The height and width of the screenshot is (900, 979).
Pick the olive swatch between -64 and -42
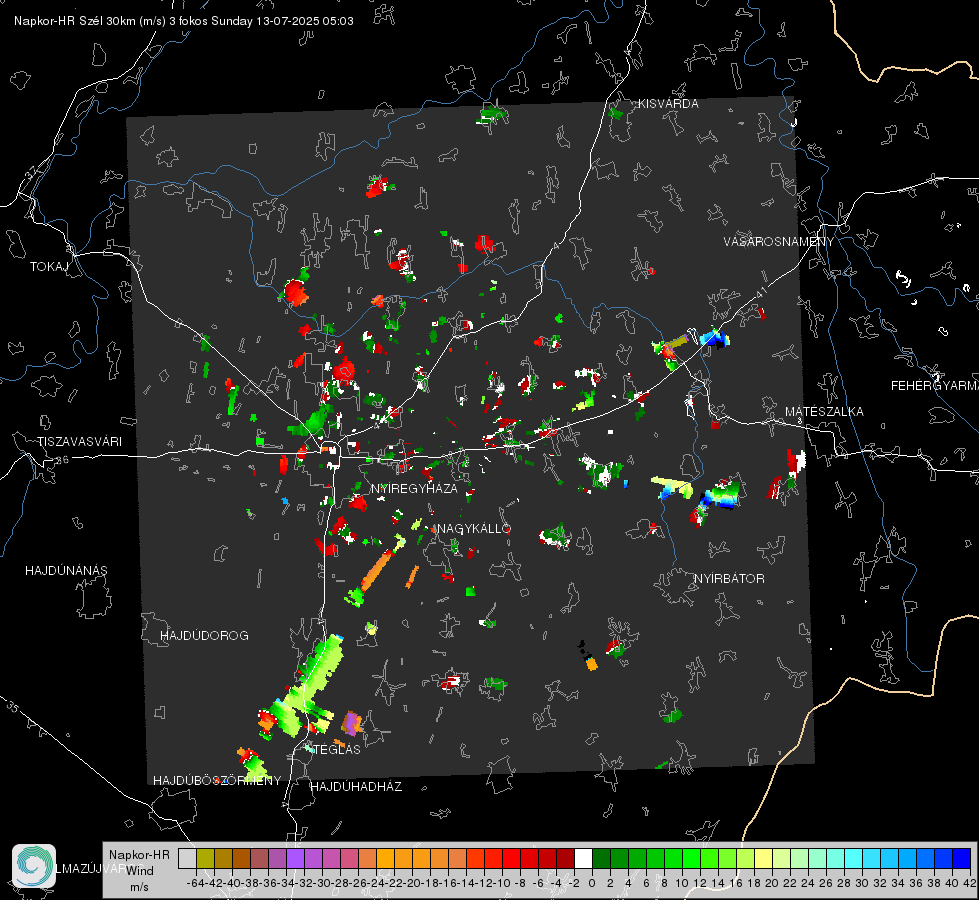tap(205, 858)
